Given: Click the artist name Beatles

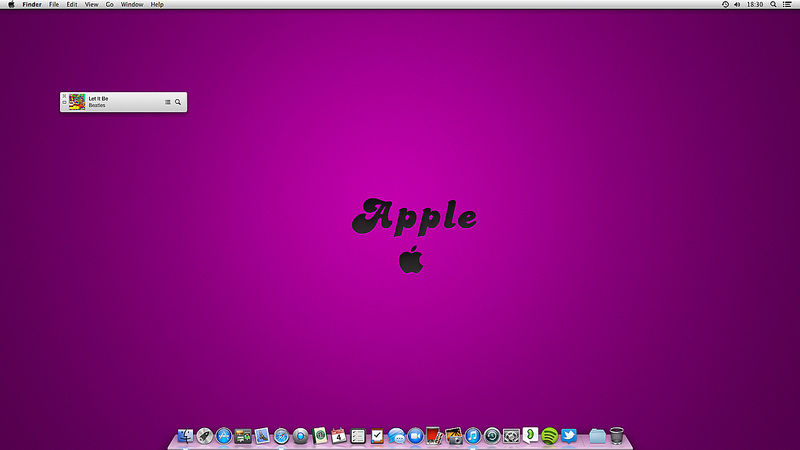Looking at the screenshot, I should 97,105.
